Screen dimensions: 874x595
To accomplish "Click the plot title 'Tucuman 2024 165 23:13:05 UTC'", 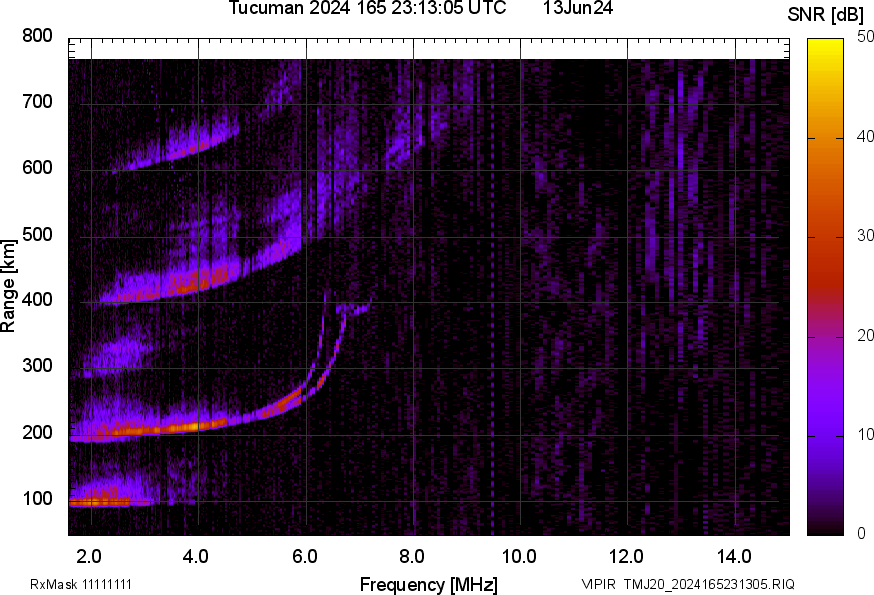I will (x=367, y=8).
